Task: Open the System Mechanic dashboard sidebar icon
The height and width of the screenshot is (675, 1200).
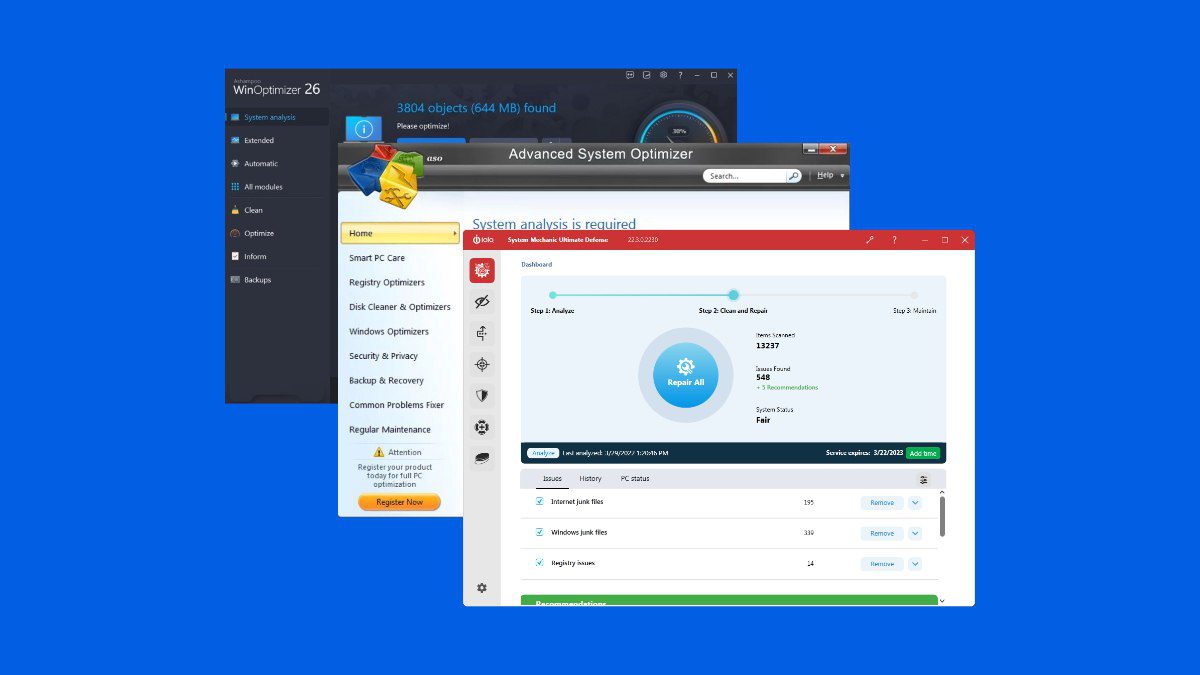Action: [482, 270]
